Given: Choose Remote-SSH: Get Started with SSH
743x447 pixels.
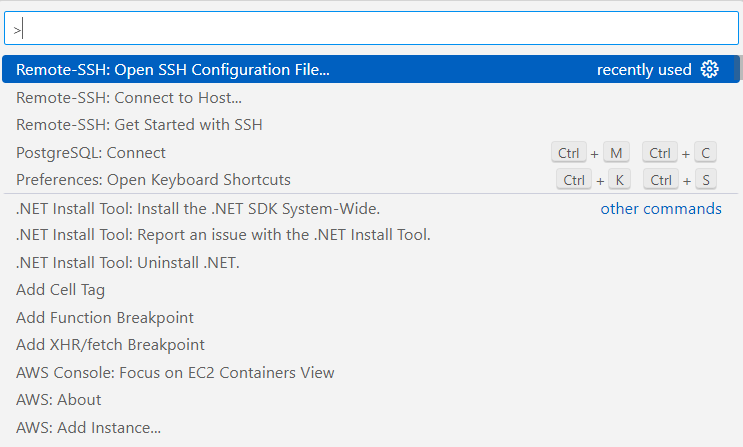Looking at the screenshot, I should click(x=371, y=125).
